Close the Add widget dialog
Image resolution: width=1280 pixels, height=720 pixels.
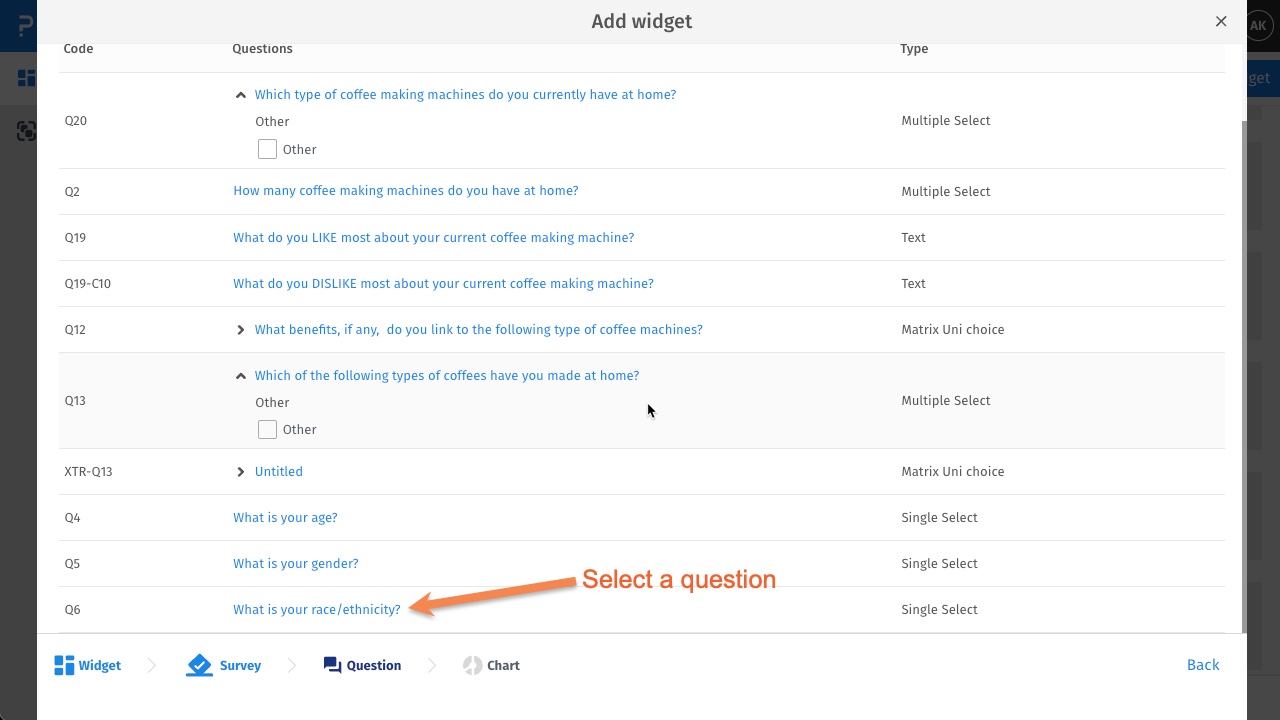[x=1221, y=21]
